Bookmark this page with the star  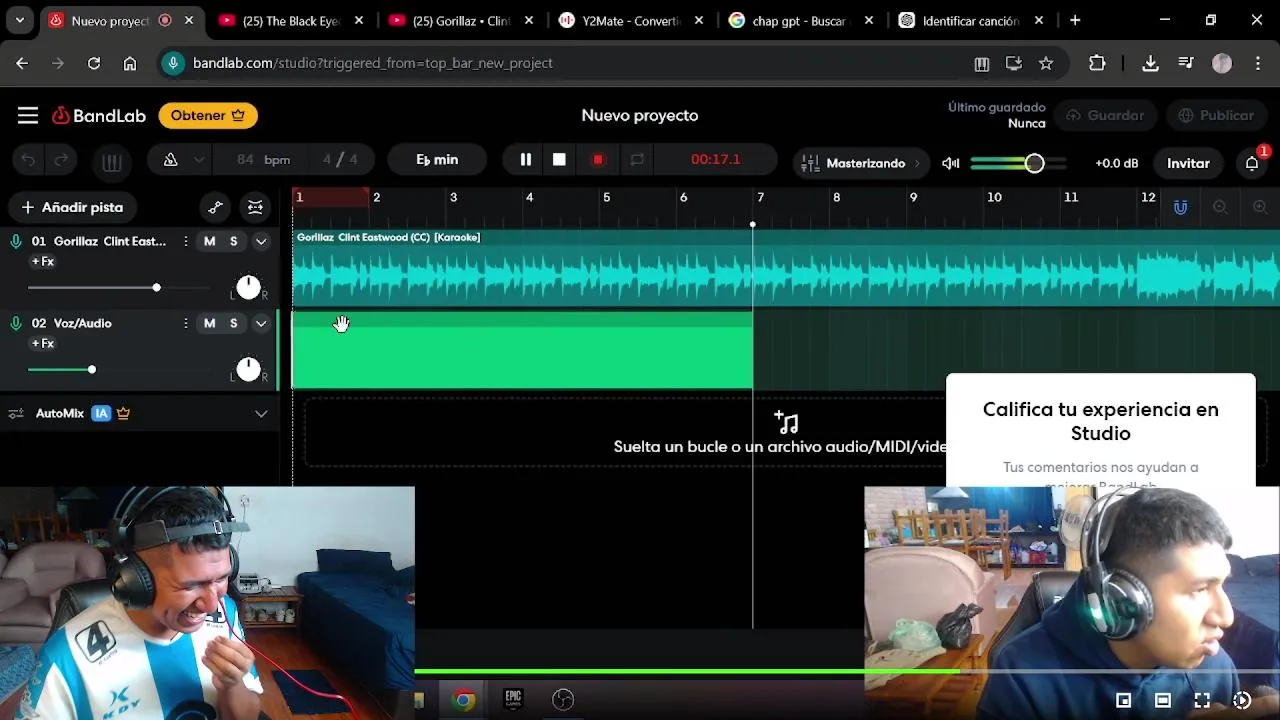click(1046, 63)
